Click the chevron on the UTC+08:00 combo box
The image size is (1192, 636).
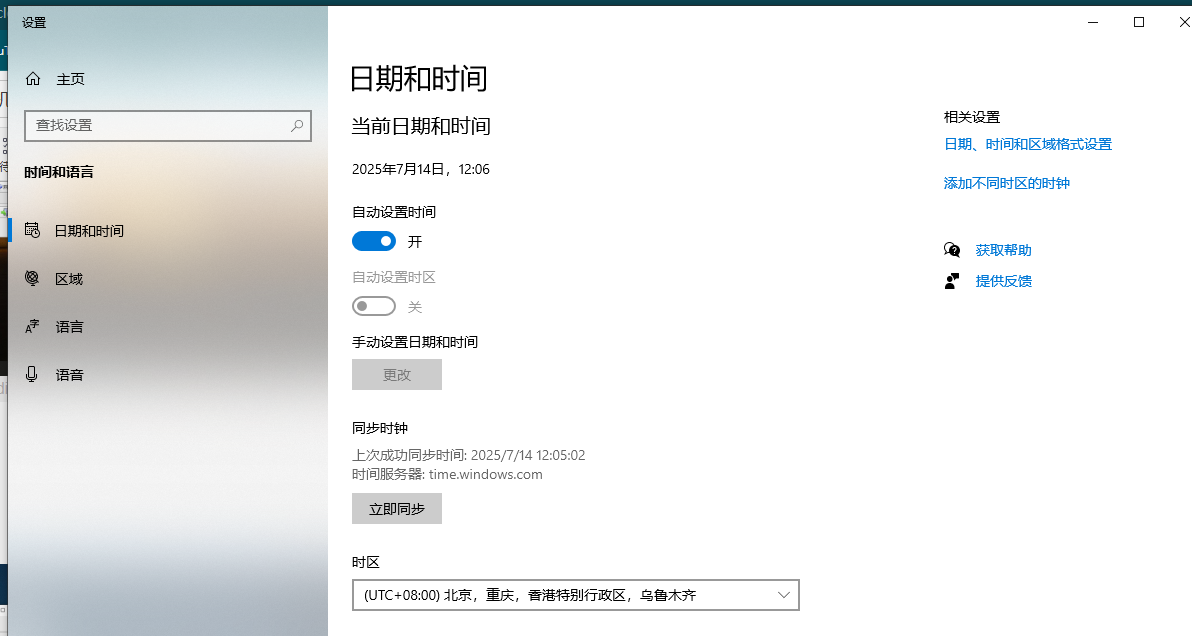[x=783, y=594]
